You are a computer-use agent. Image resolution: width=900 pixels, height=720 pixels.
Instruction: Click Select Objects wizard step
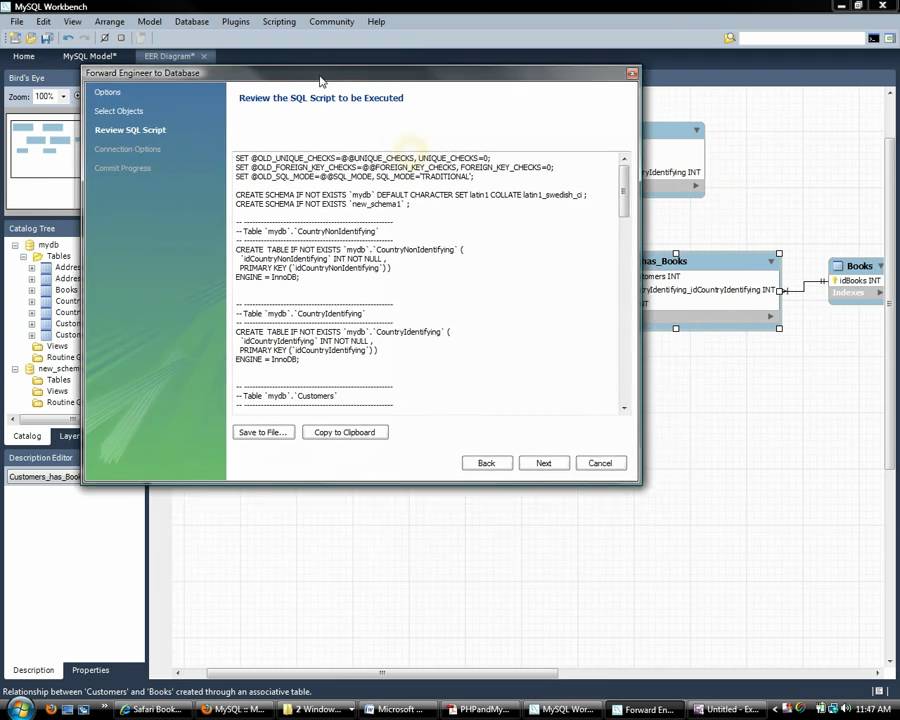[119, 111]
